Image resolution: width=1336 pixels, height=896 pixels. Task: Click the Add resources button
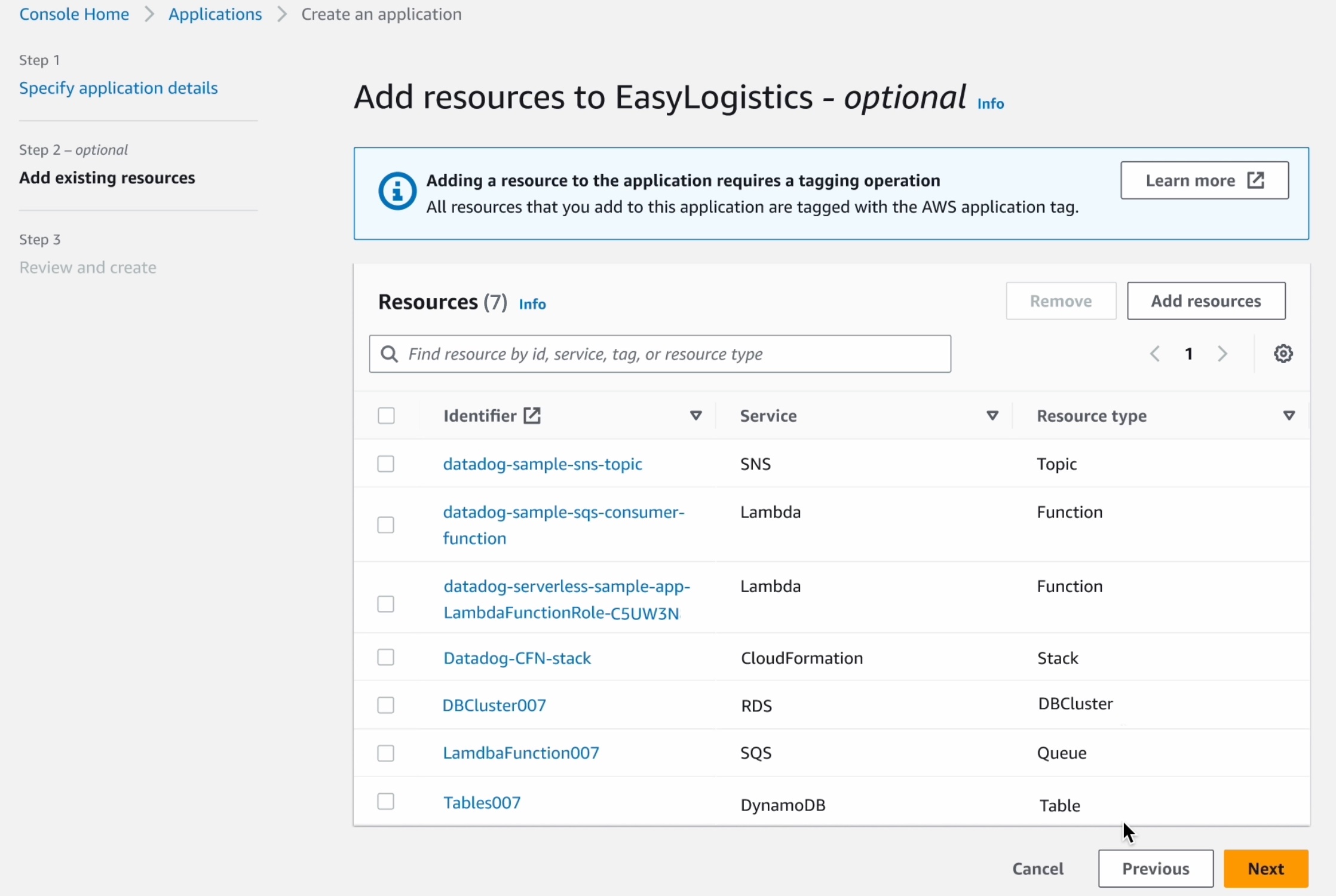click(1206, 300)
